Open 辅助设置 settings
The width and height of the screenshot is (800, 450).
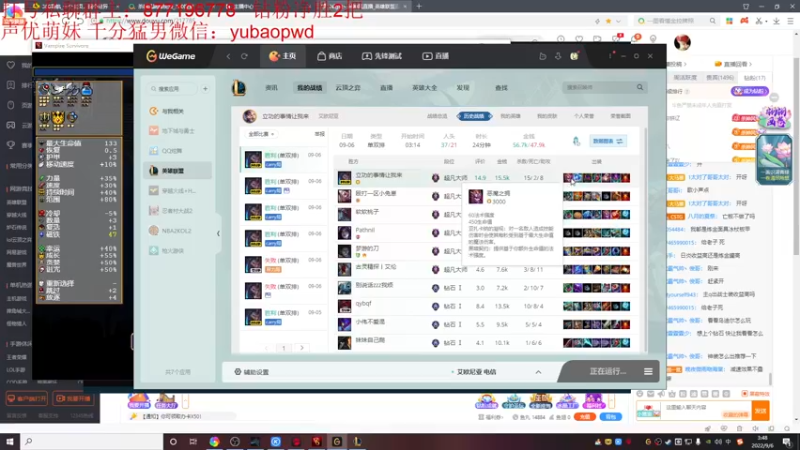[252, 372]
